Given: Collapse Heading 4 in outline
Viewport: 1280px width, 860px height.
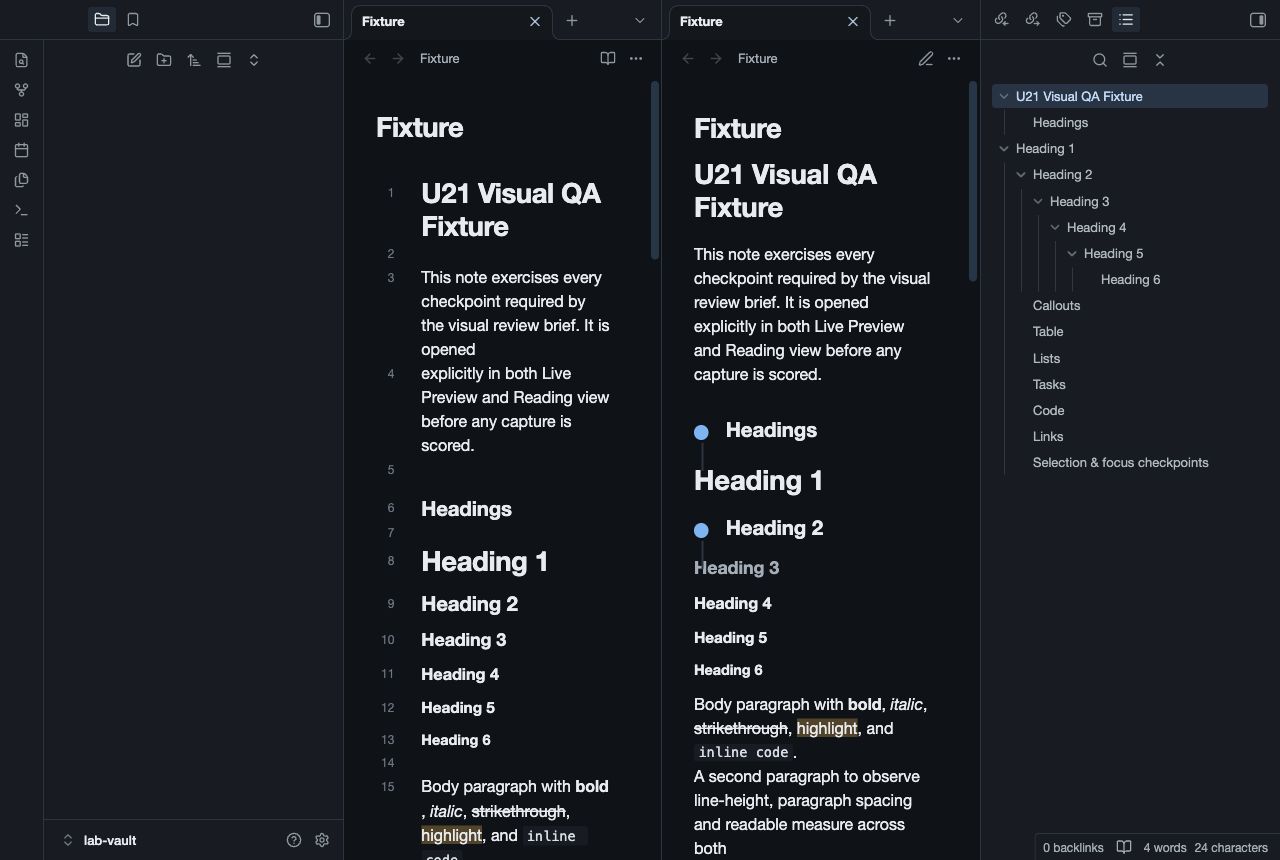Looking at the screenshot, I should [x=1055, y=228].
